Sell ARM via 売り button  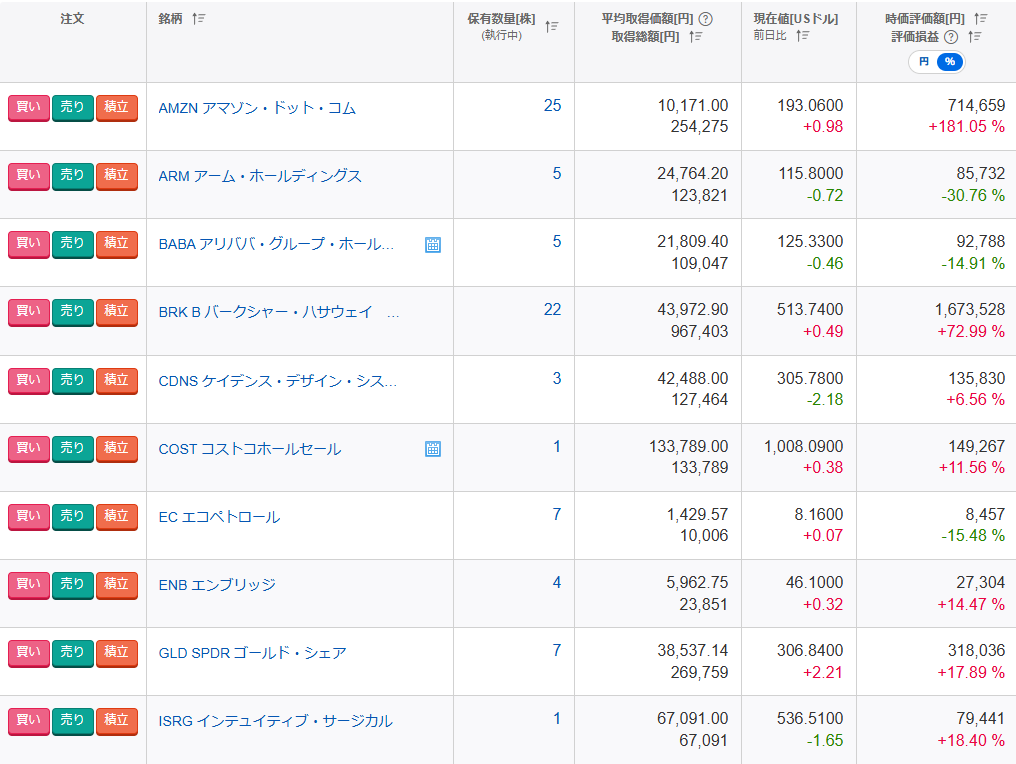(73, 176)
